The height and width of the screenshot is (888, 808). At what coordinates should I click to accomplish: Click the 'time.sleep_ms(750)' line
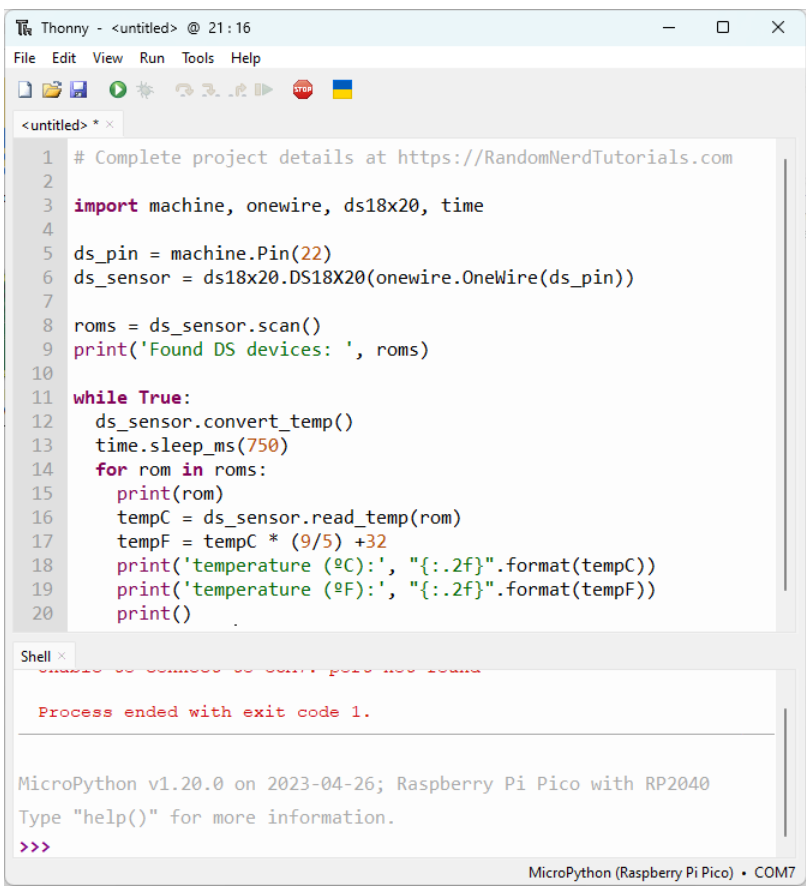point(191,446)
